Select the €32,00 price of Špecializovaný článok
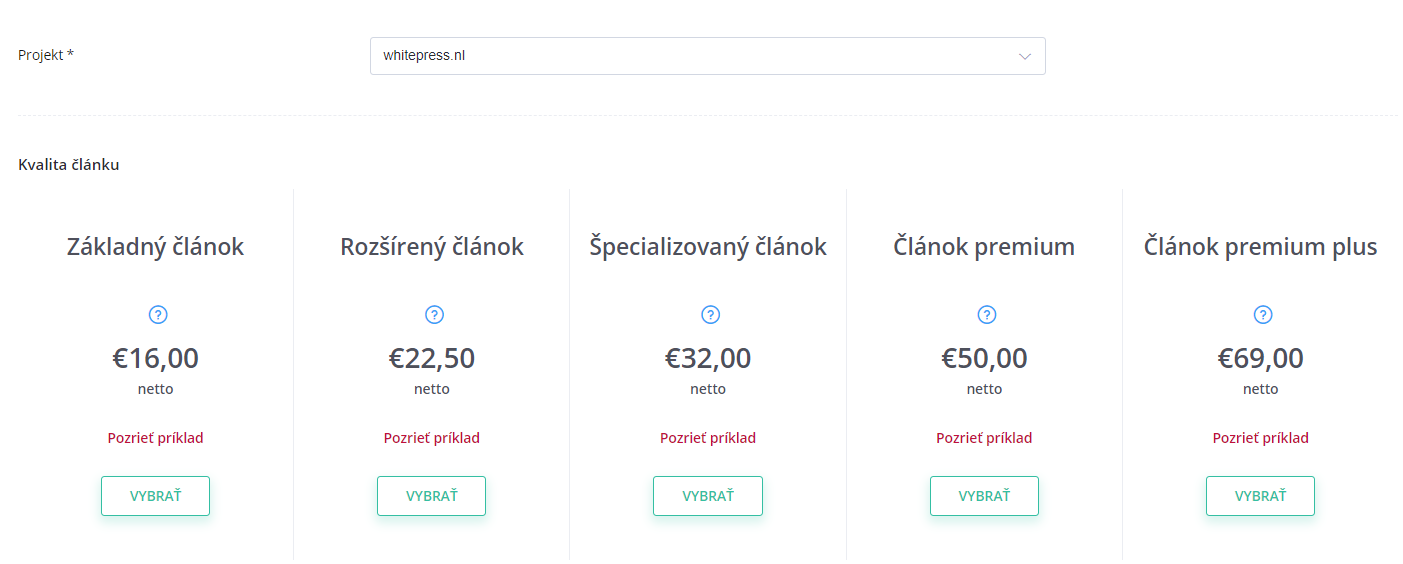Viewport: 1403px width, 564px height. click(x=708, y=358)
